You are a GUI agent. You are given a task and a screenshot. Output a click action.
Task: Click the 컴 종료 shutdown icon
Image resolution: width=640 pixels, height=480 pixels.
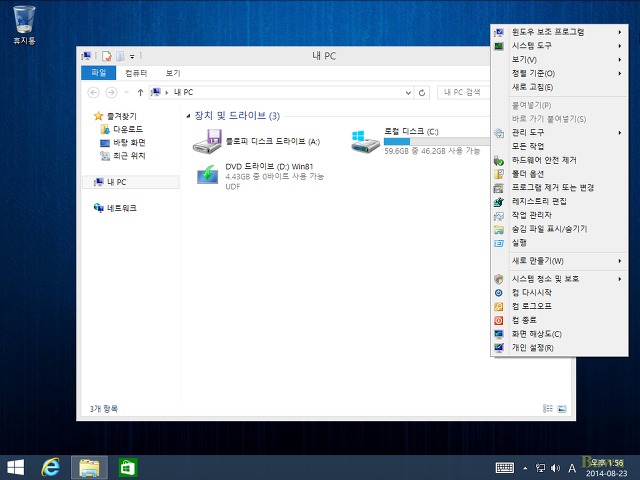coord(499,320)
